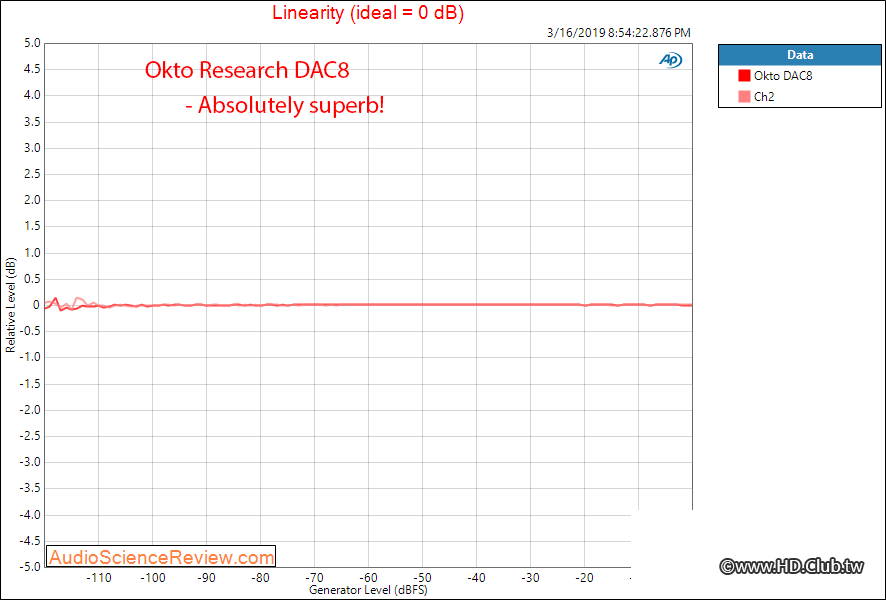Image resolution: width=886 pixels, height=600 pixels.
Task: Click the '-70' generator level tick
Action: click(x=315, y=578)
